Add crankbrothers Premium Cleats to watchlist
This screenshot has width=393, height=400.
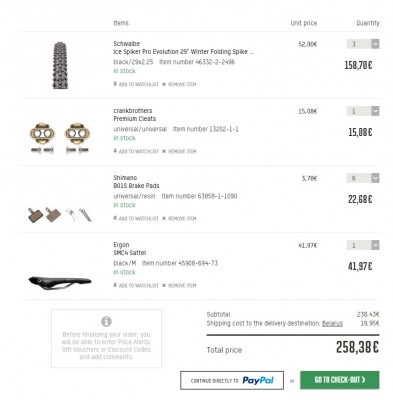click(x=136, y=151)
